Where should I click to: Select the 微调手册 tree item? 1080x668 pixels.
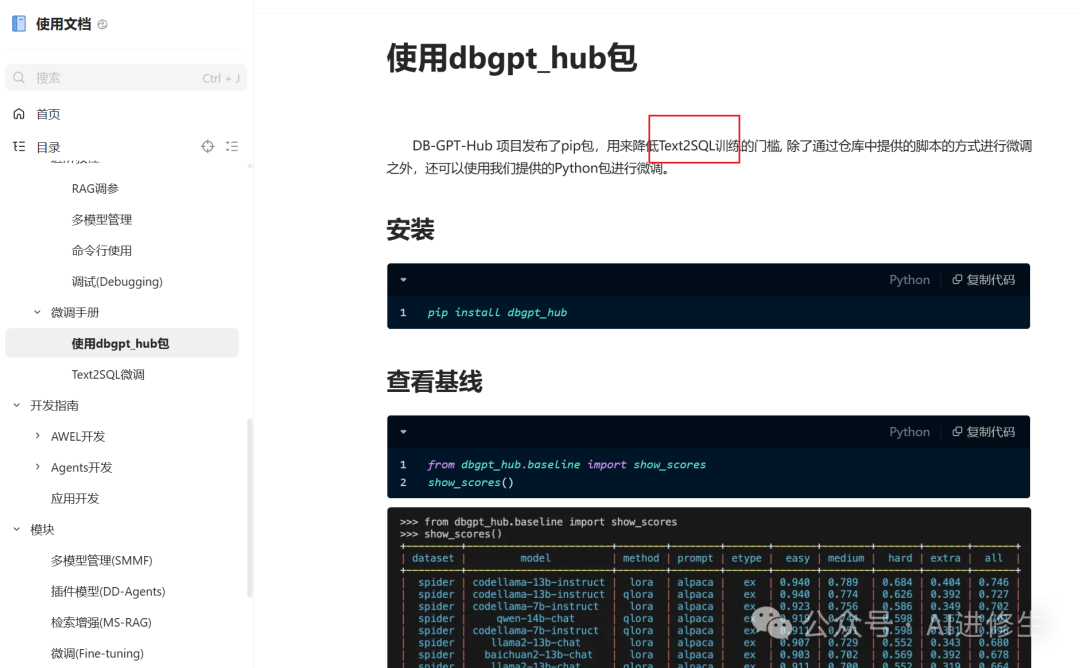75,313
